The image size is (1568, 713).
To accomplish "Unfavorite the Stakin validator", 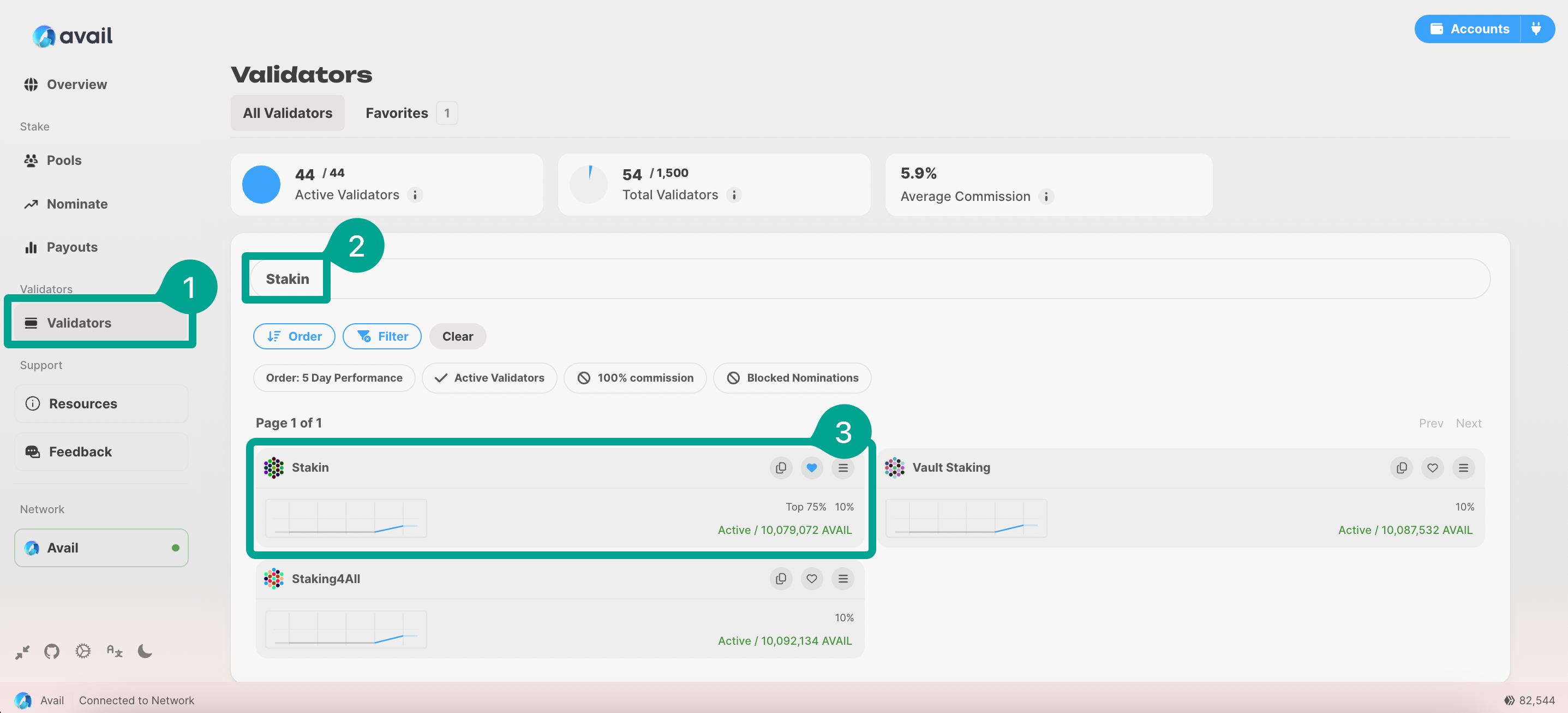I will tap(812, 468).
